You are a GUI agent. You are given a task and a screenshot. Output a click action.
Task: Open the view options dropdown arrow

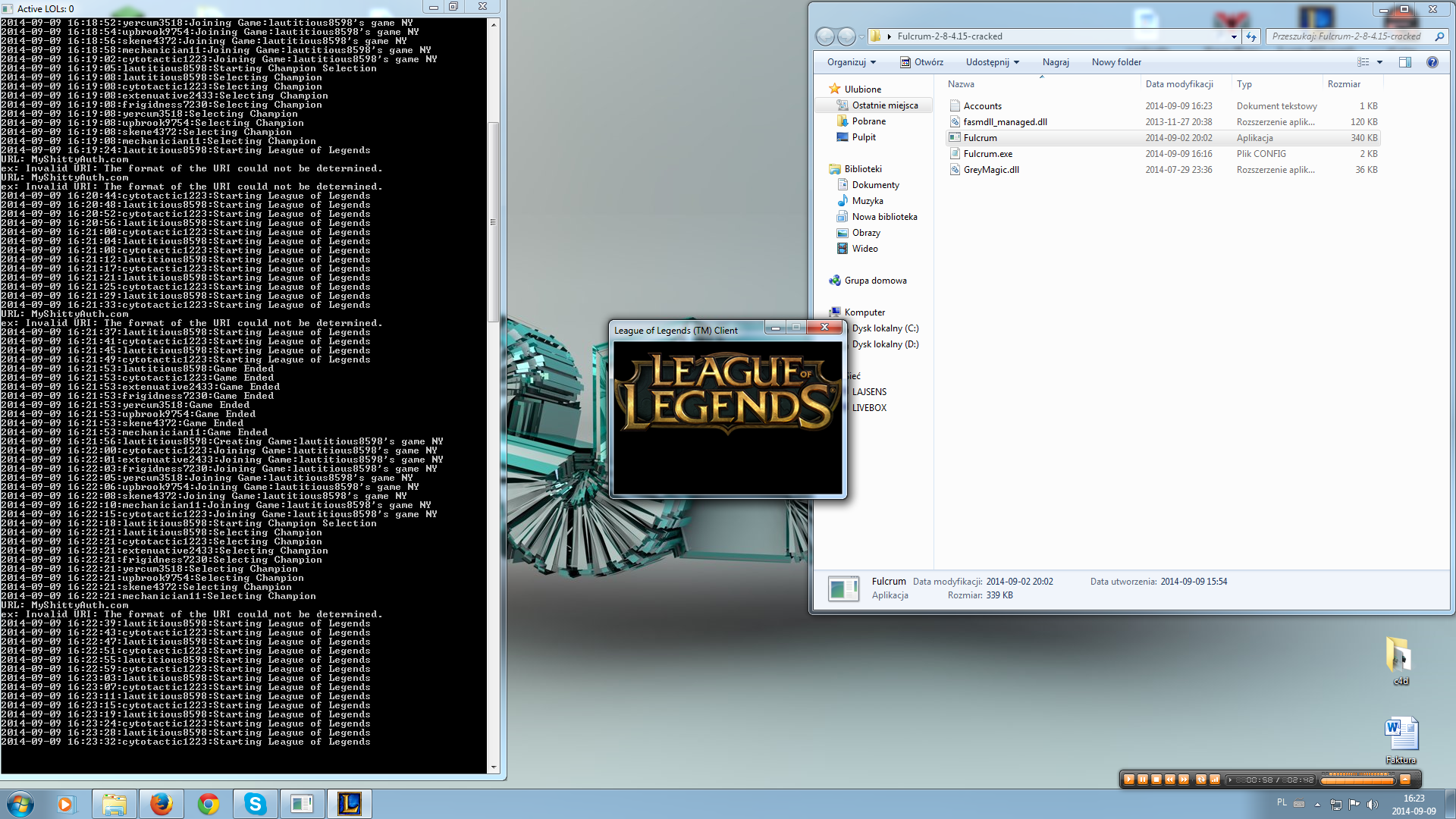tap(1379, 62)
